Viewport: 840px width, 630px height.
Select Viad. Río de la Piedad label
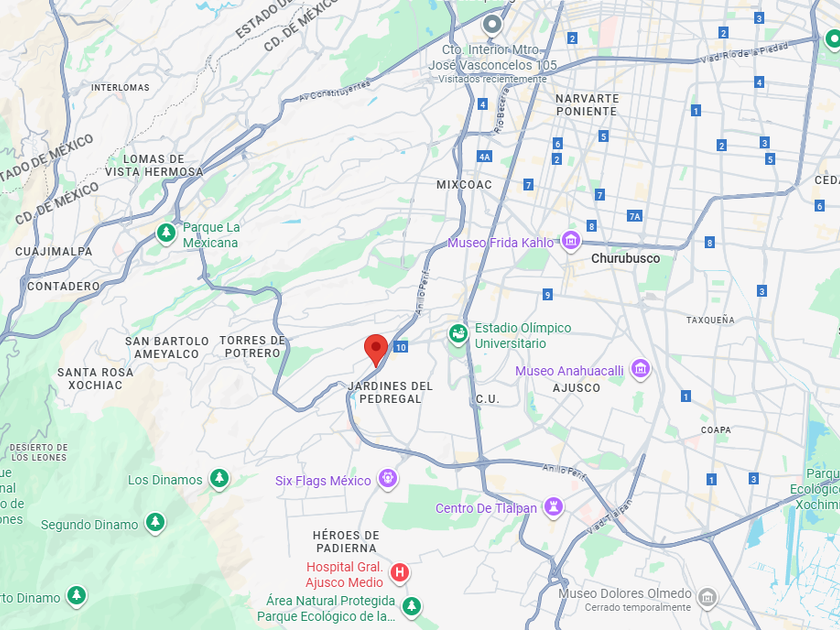click(745, 52)
